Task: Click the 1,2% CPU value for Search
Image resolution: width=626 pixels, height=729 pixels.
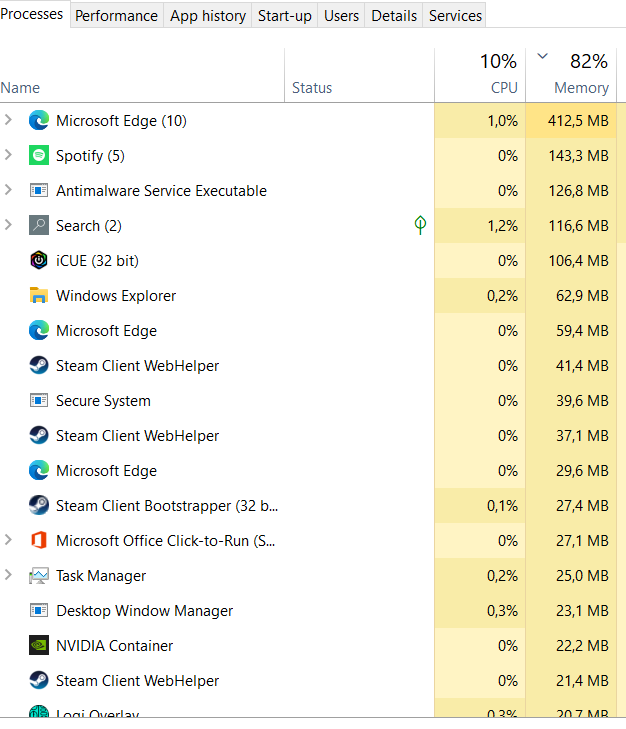Action: click(x=502, y=226)
